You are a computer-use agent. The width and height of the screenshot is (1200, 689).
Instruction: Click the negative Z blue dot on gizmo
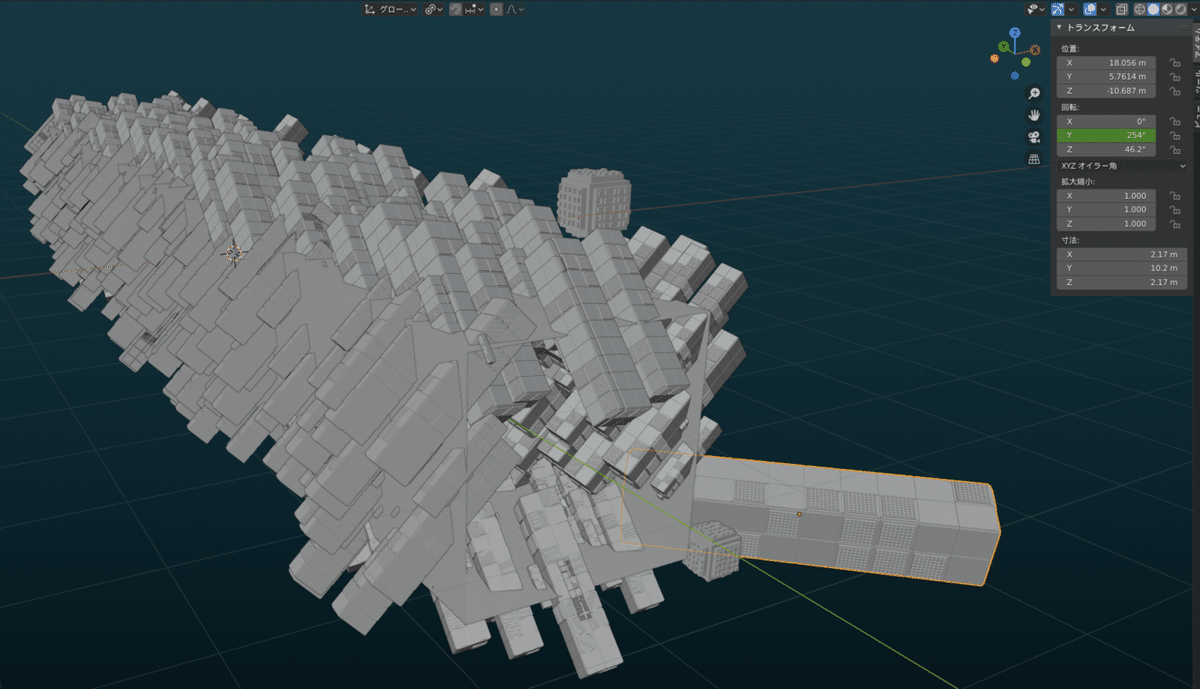click(1014, 75)
